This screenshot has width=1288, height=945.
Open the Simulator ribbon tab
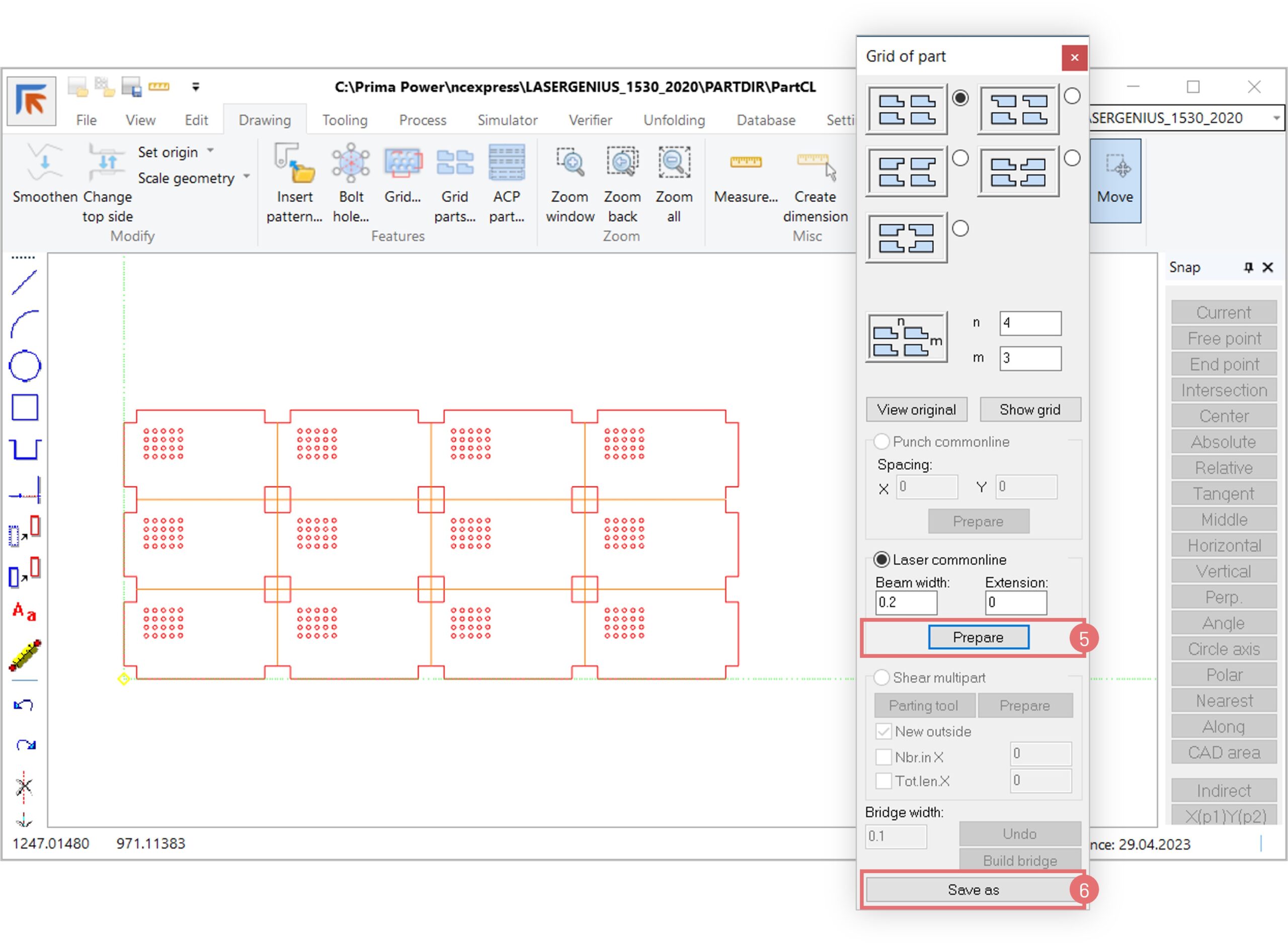click(x=507, y=120)
